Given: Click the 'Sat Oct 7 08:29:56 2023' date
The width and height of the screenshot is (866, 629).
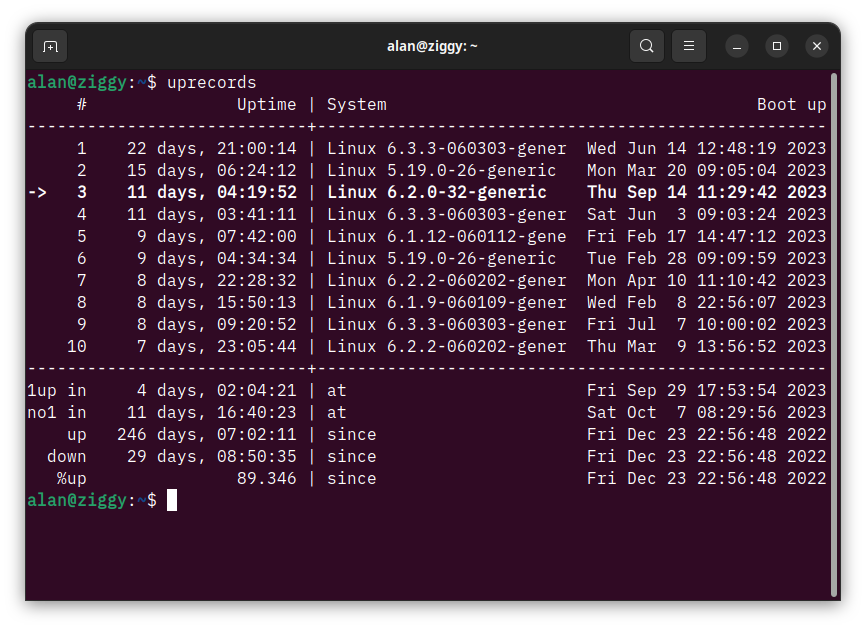Looking at the screenshot, I should point(706,412).
